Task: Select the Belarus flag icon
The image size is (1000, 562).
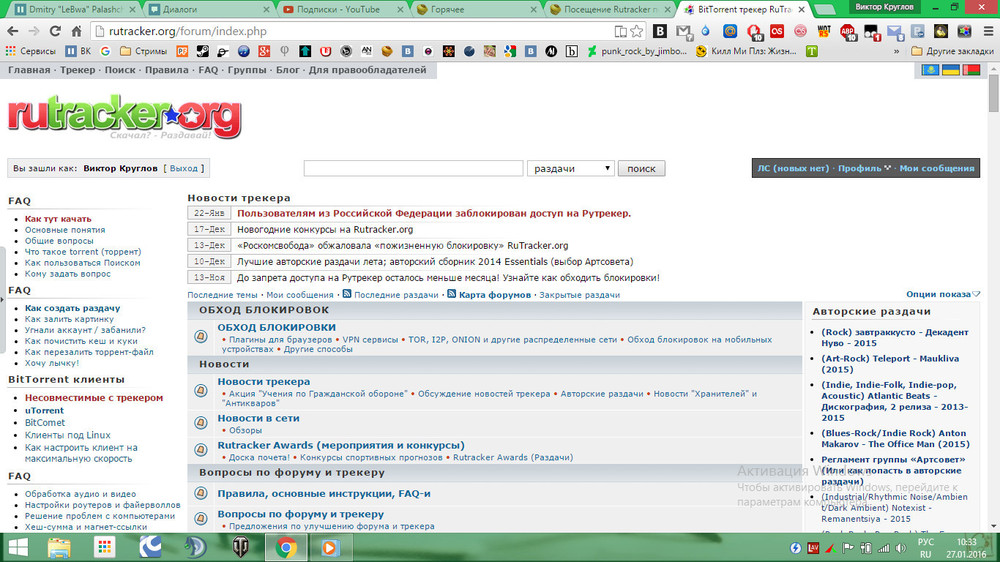Action: point(971,70)
